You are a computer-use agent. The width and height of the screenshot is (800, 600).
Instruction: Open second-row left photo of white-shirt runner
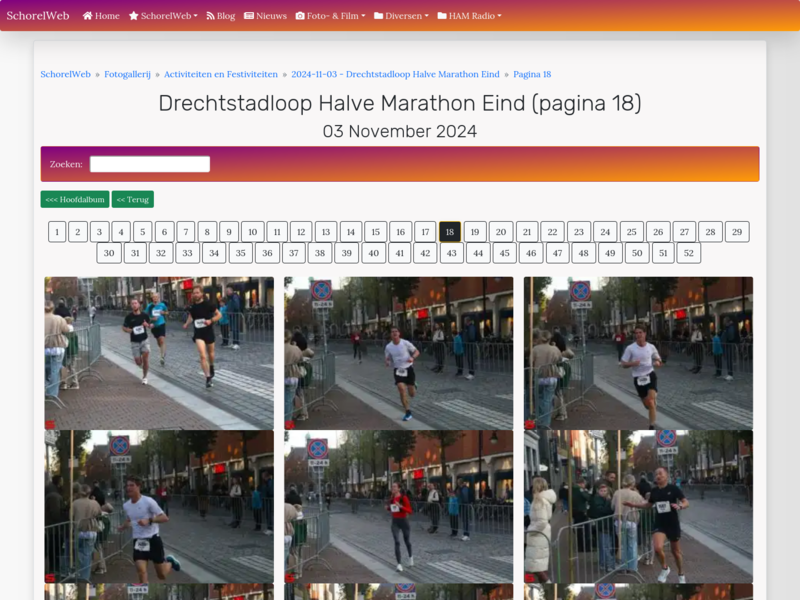(x=159, y=506)
